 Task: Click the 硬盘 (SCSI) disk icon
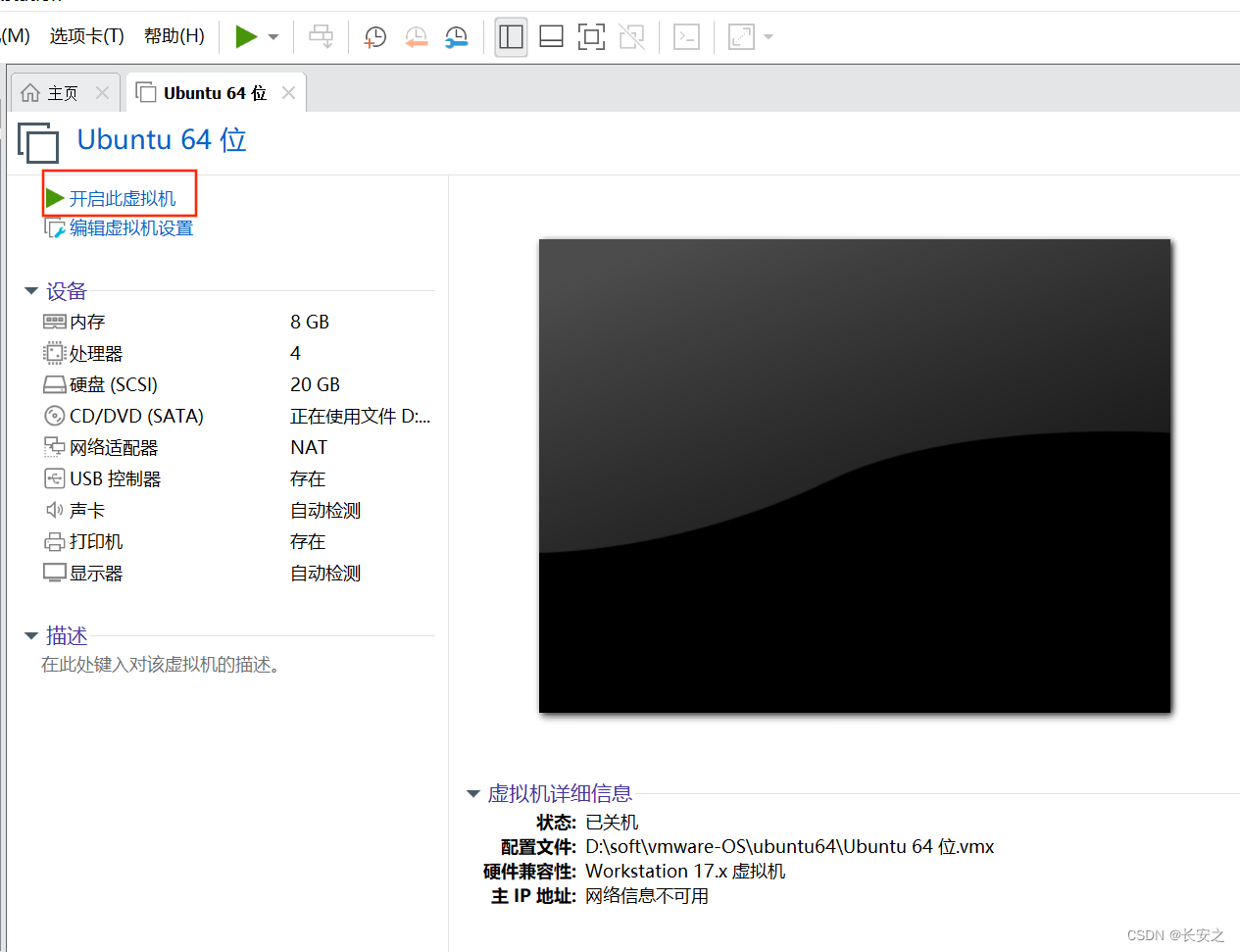(x=55, y=384)
